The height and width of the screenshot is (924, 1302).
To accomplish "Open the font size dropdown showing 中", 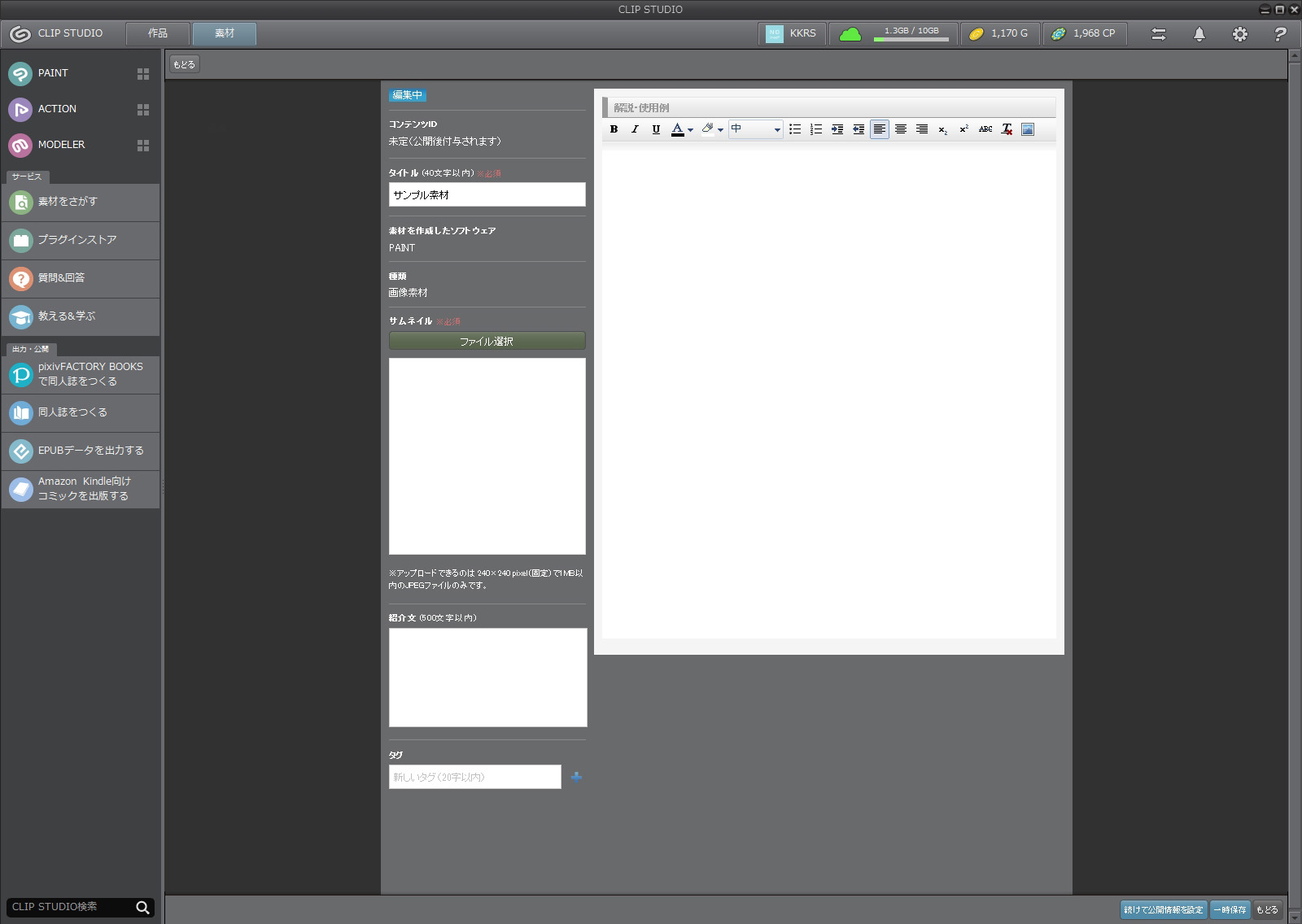I will coord(755,129).
